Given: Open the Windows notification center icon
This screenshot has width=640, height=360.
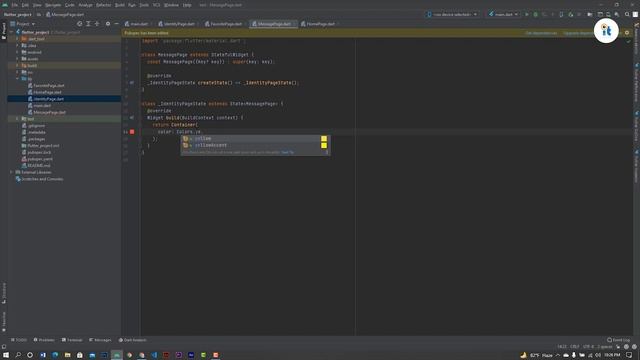Looking at the screenshot, I should coord(629,355).
